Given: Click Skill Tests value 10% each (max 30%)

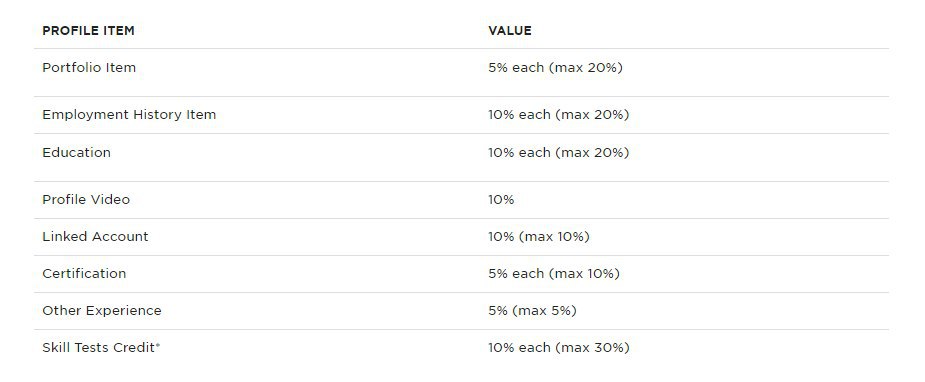Looking at the screenshot, I should 559,348.
